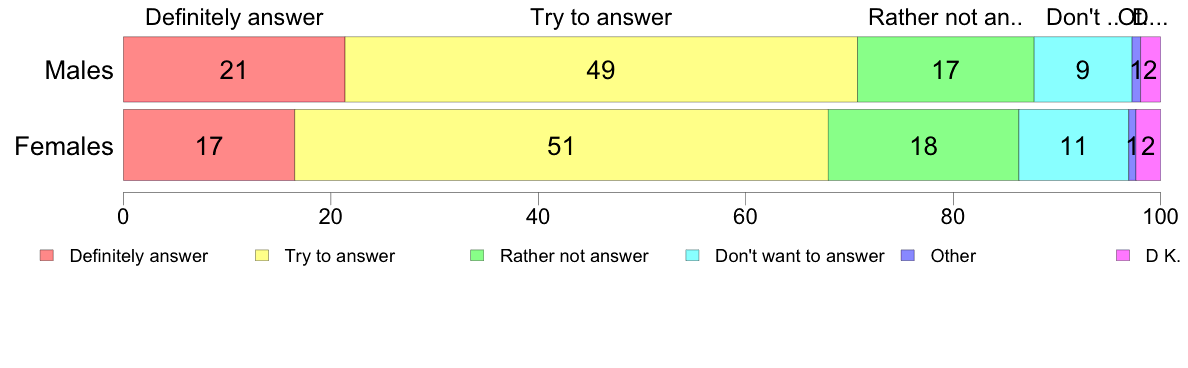1188x368 pixels.
Task: Click the truncated Rather not an.. header
Action: [x=946, y=17]
